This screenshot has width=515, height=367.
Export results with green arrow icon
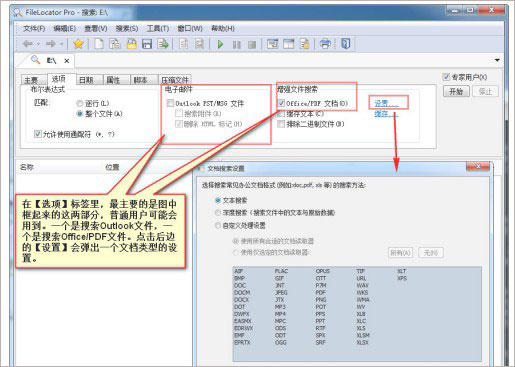(163, 44)
